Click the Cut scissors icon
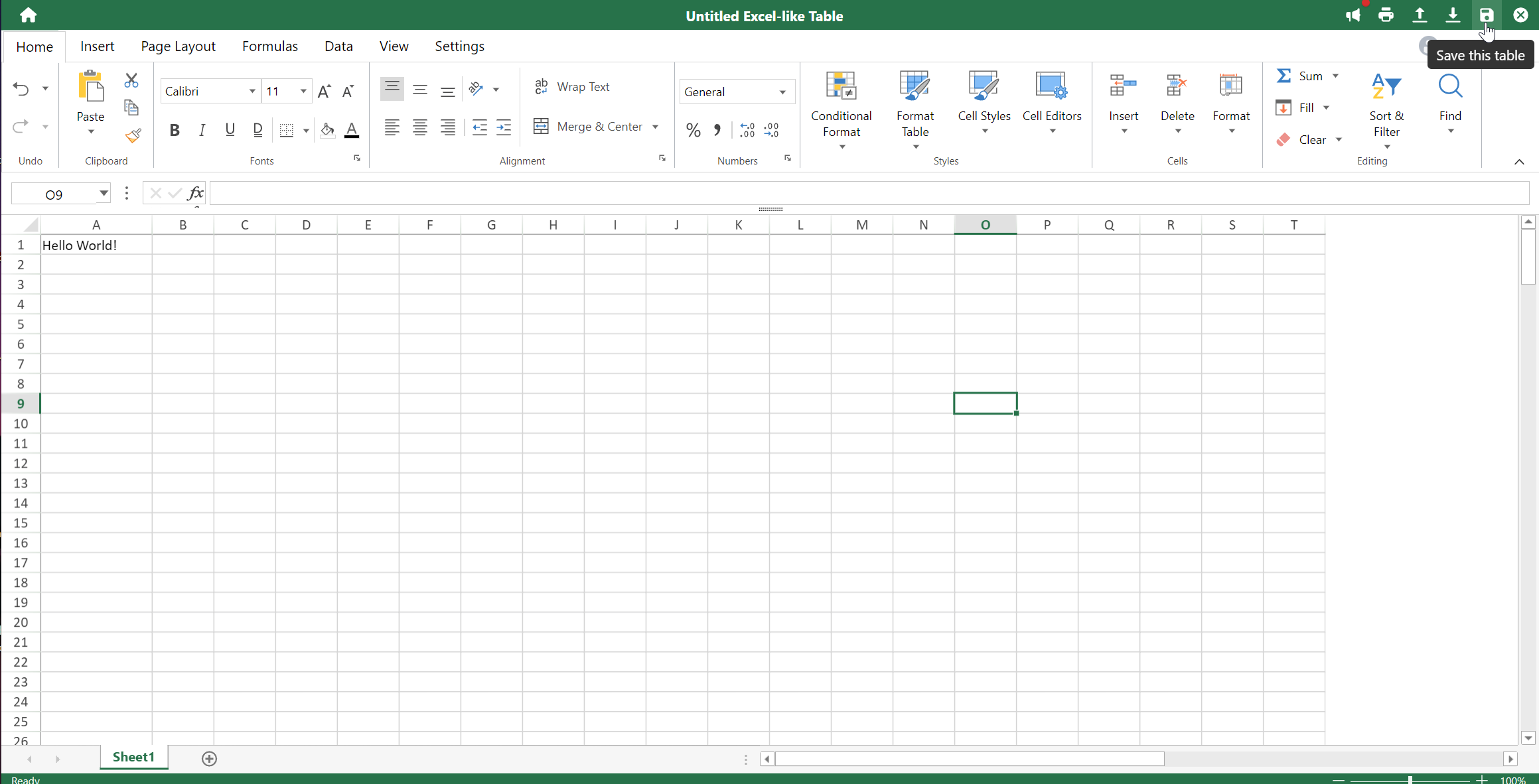This screenshot has height=784, width=1539. point(131,81)
